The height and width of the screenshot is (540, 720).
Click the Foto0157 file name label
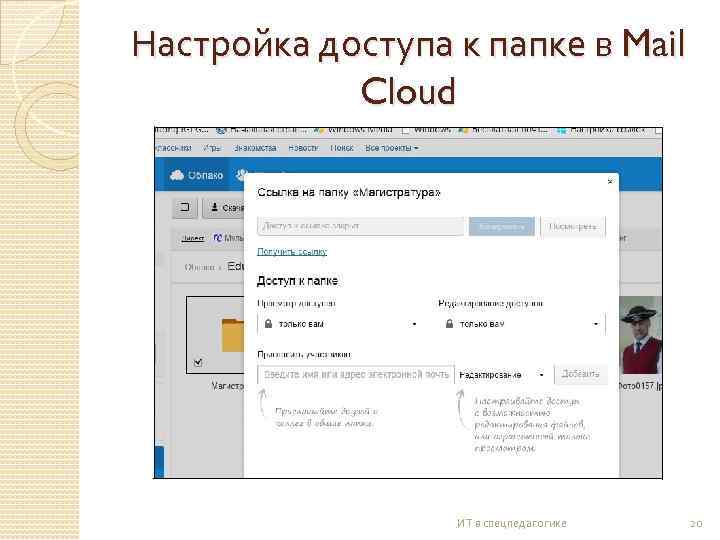pyautogui.click(x=640, y=386)
